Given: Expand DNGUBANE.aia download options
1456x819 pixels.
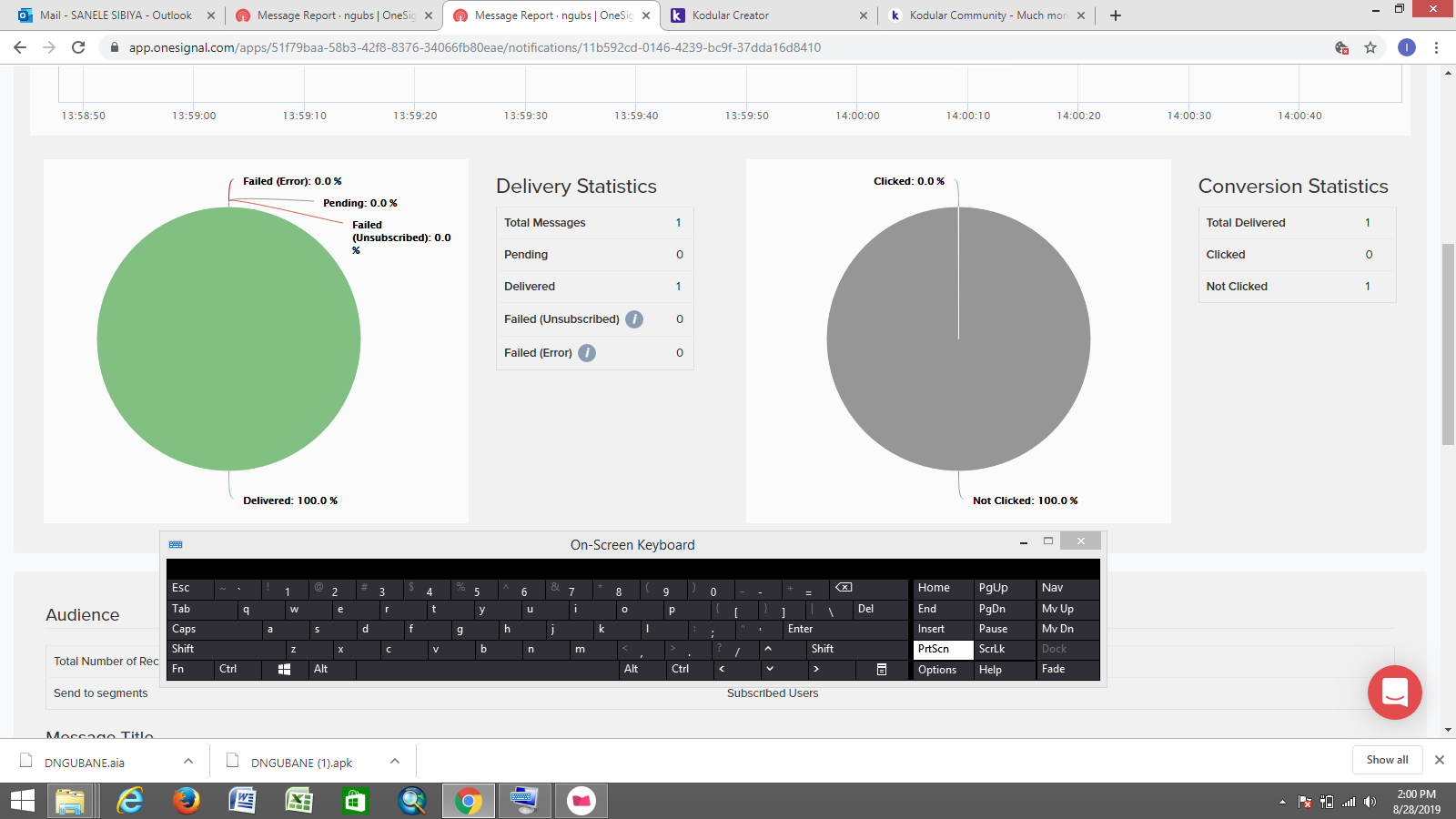Looking at the screenshot, I should [x=188, y=762].
